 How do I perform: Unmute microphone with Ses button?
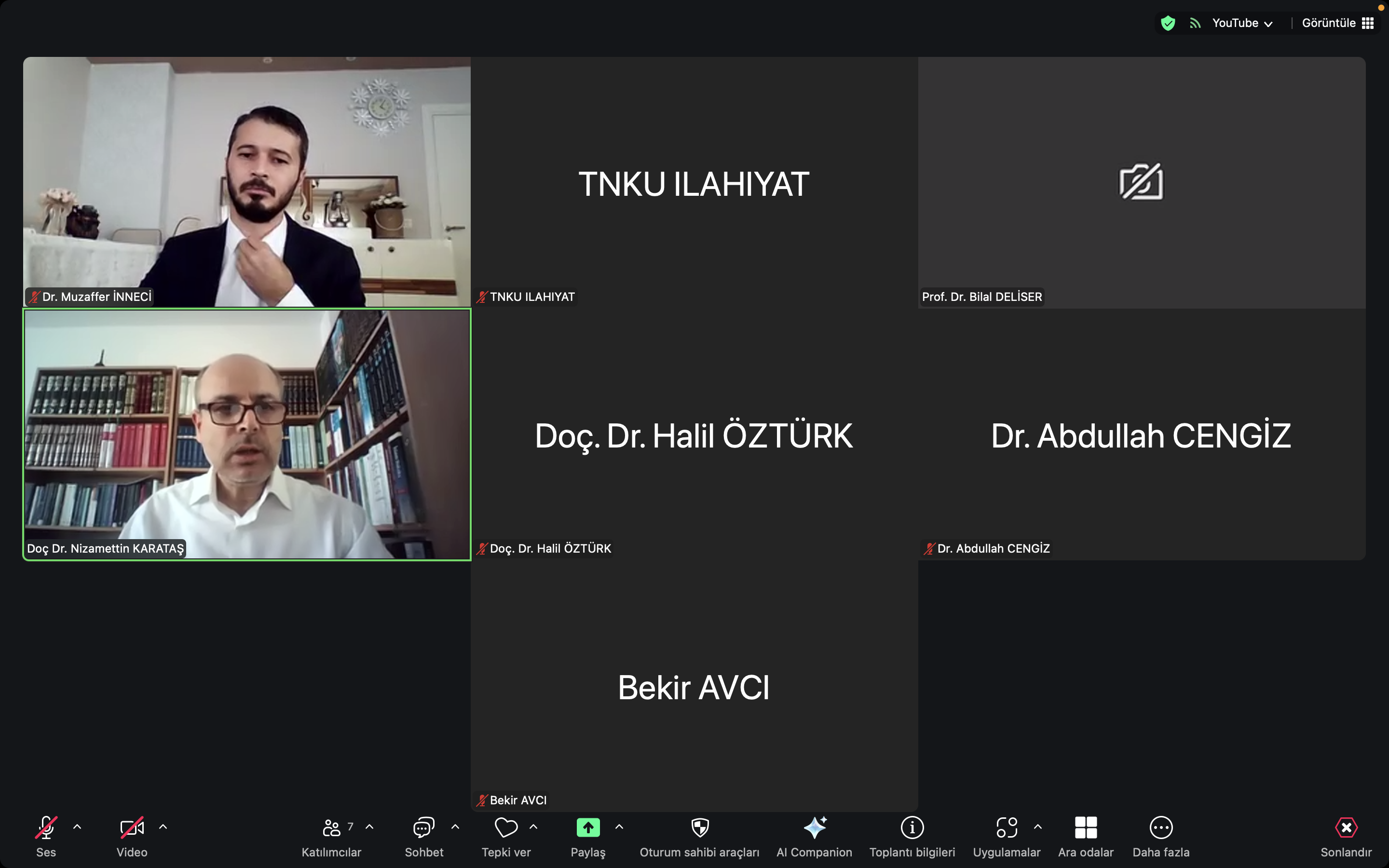[x=46, y=828]
